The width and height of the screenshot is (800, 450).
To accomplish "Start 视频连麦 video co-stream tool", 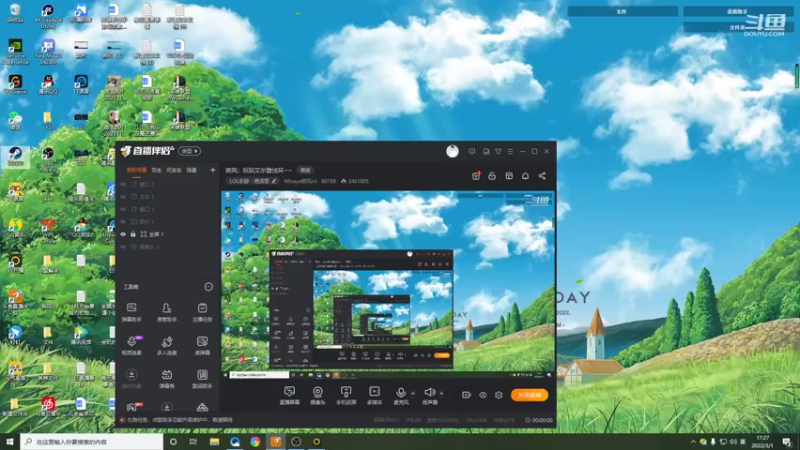I will coord(132,345).
